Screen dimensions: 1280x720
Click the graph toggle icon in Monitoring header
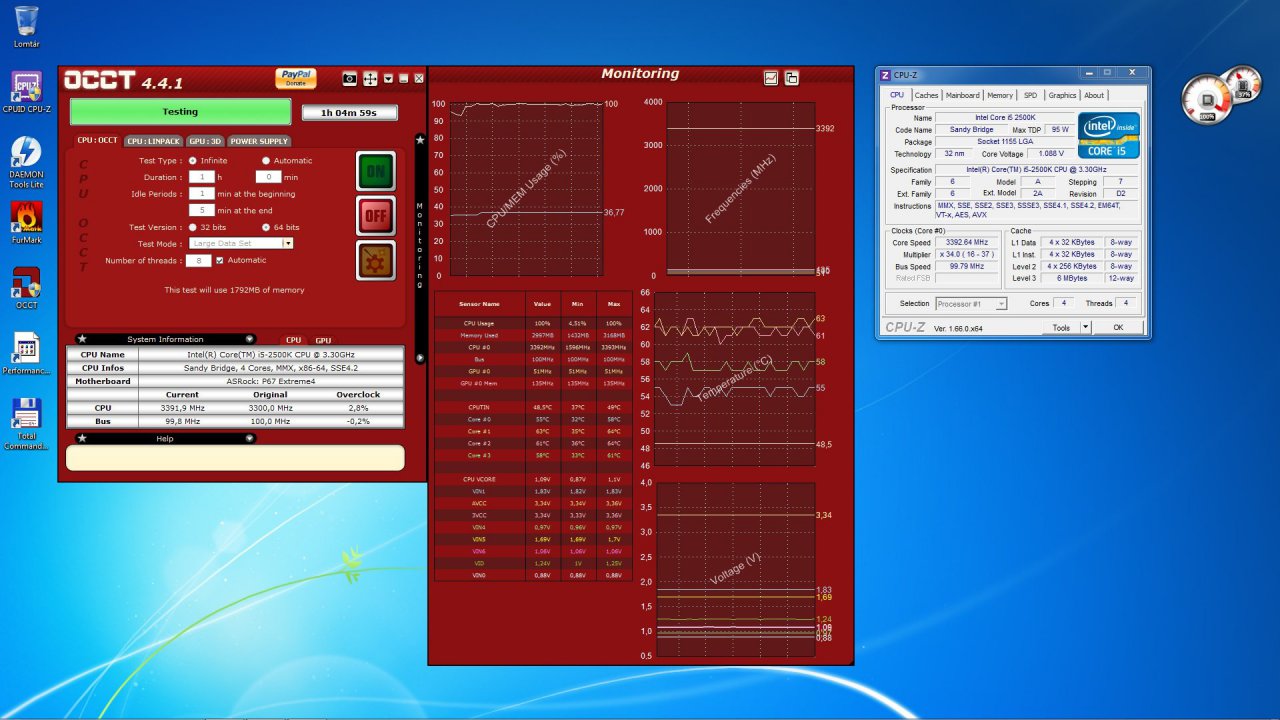click(771, 77)
